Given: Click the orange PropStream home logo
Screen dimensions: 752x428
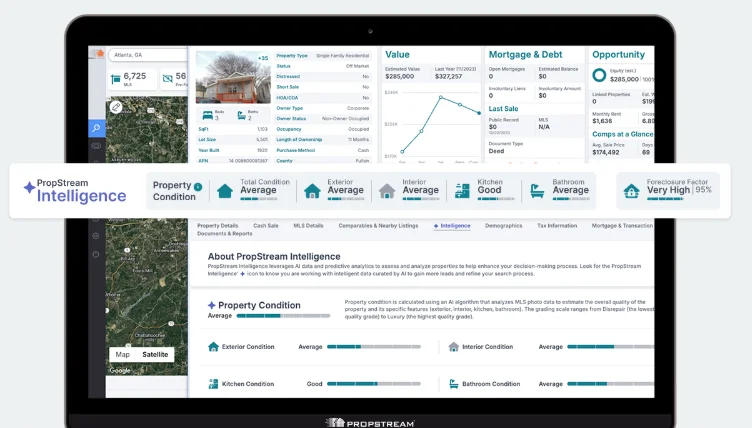Looking at the screenshot, I should pos(100,53).
